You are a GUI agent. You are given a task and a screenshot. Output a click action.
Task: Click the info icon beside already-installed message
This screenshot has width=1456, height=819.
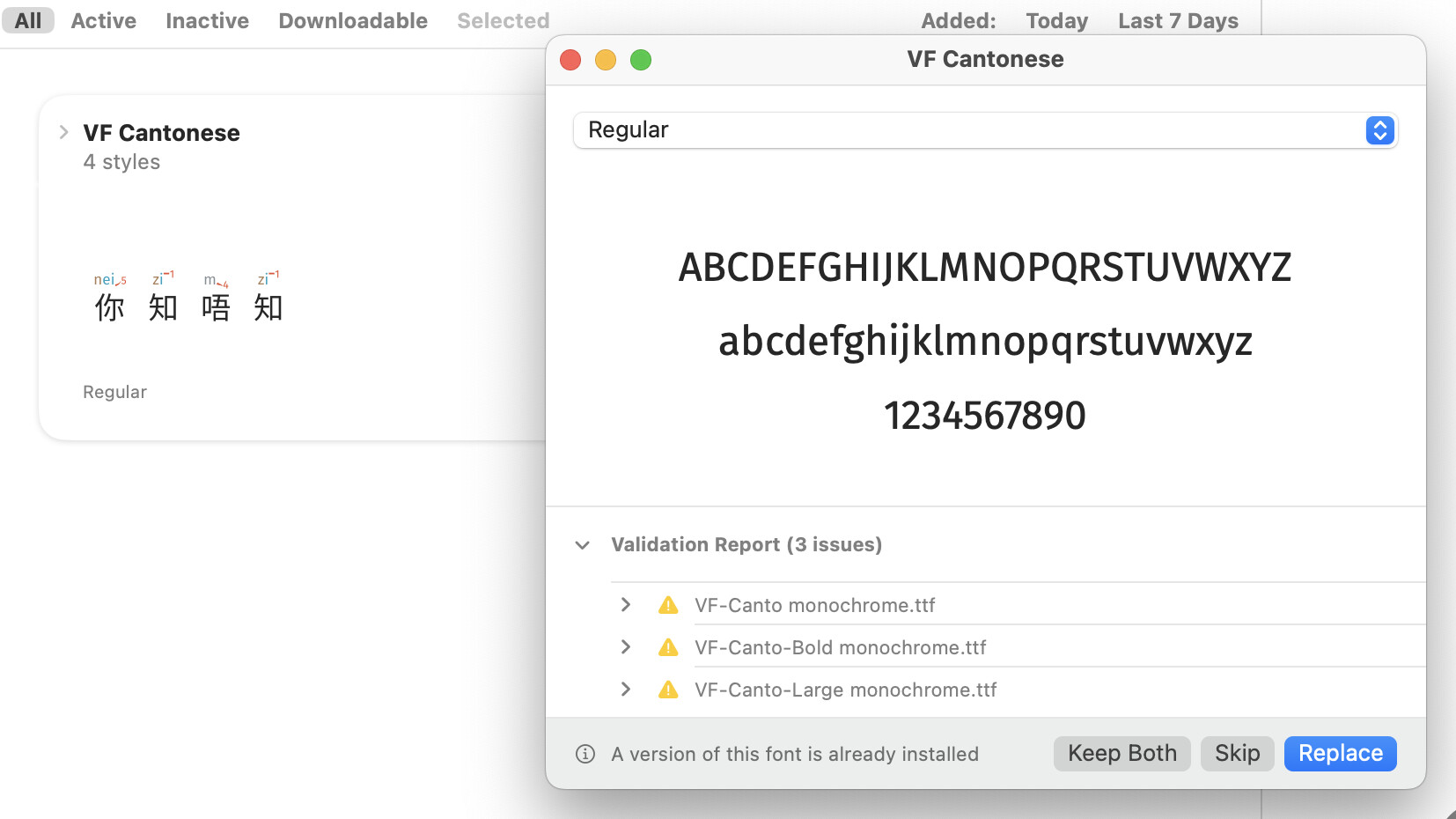tap(585, 754)
